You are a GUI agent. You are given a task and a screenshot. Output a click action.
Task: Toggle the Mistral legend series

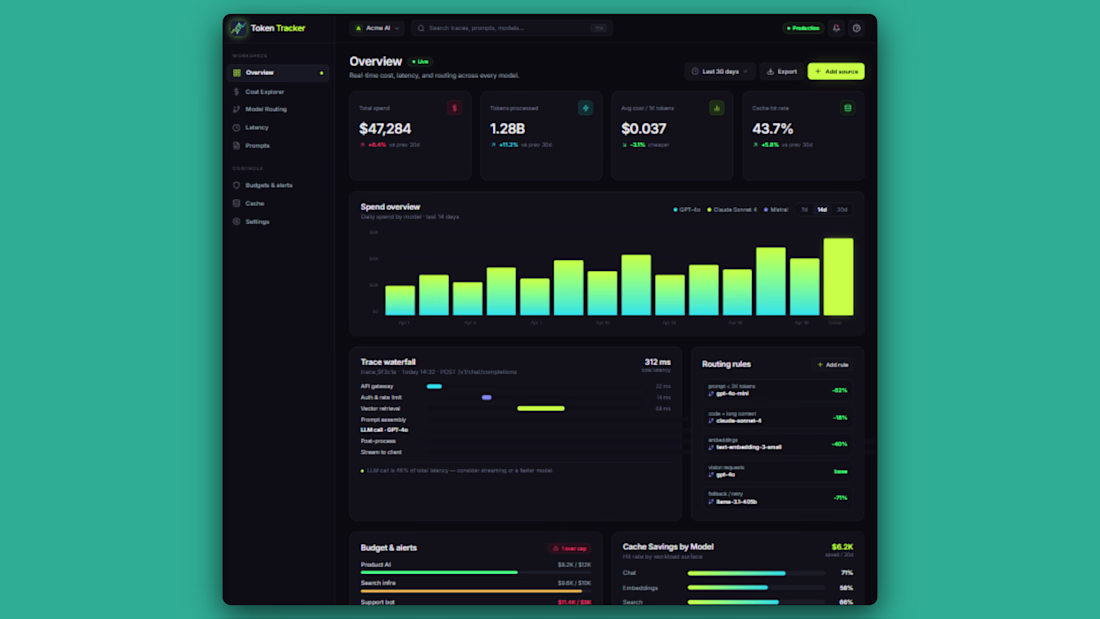coord(776,209)
